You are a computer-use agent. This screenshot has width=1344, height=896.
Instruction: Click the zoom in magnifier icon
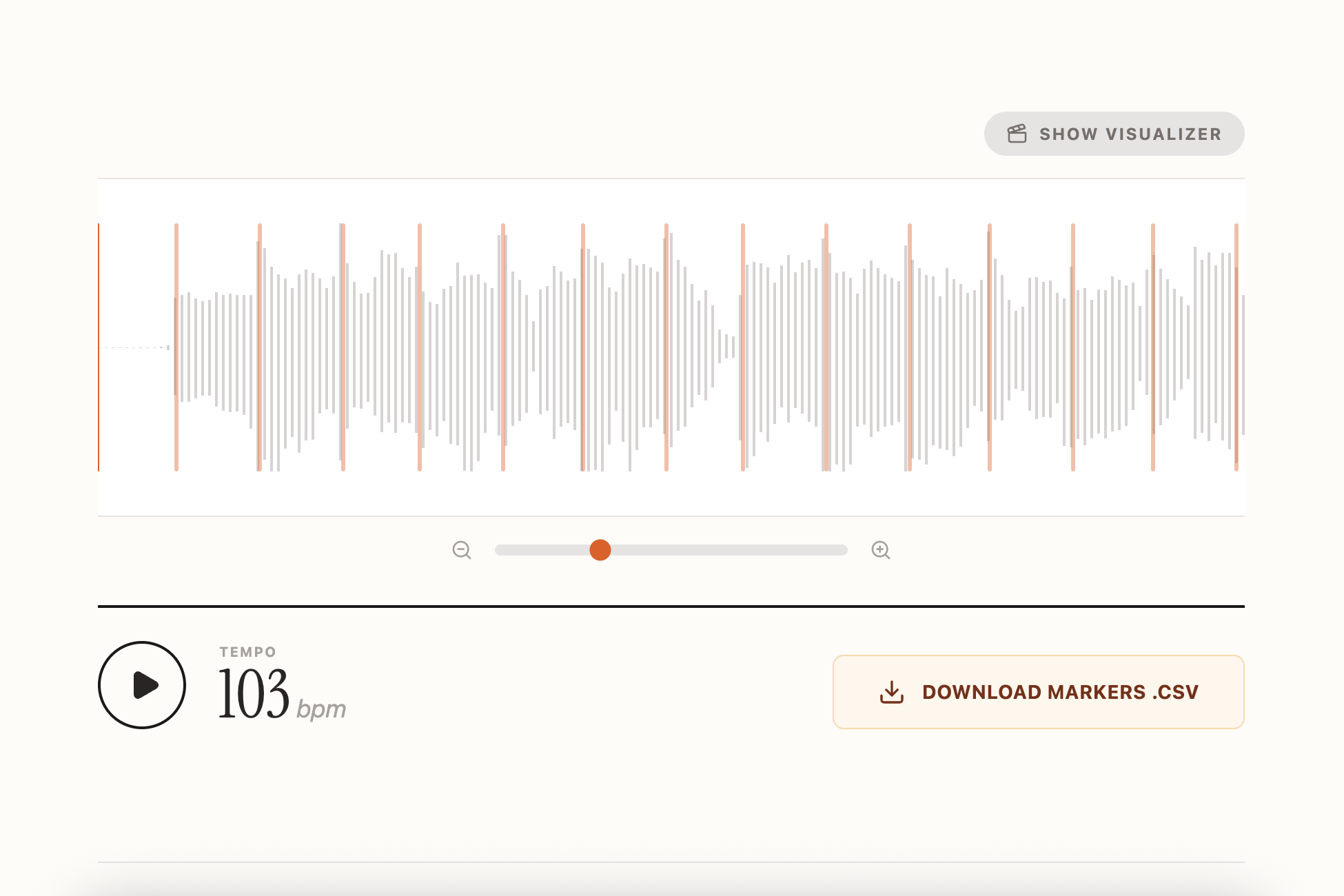click(x=880, y=550)
